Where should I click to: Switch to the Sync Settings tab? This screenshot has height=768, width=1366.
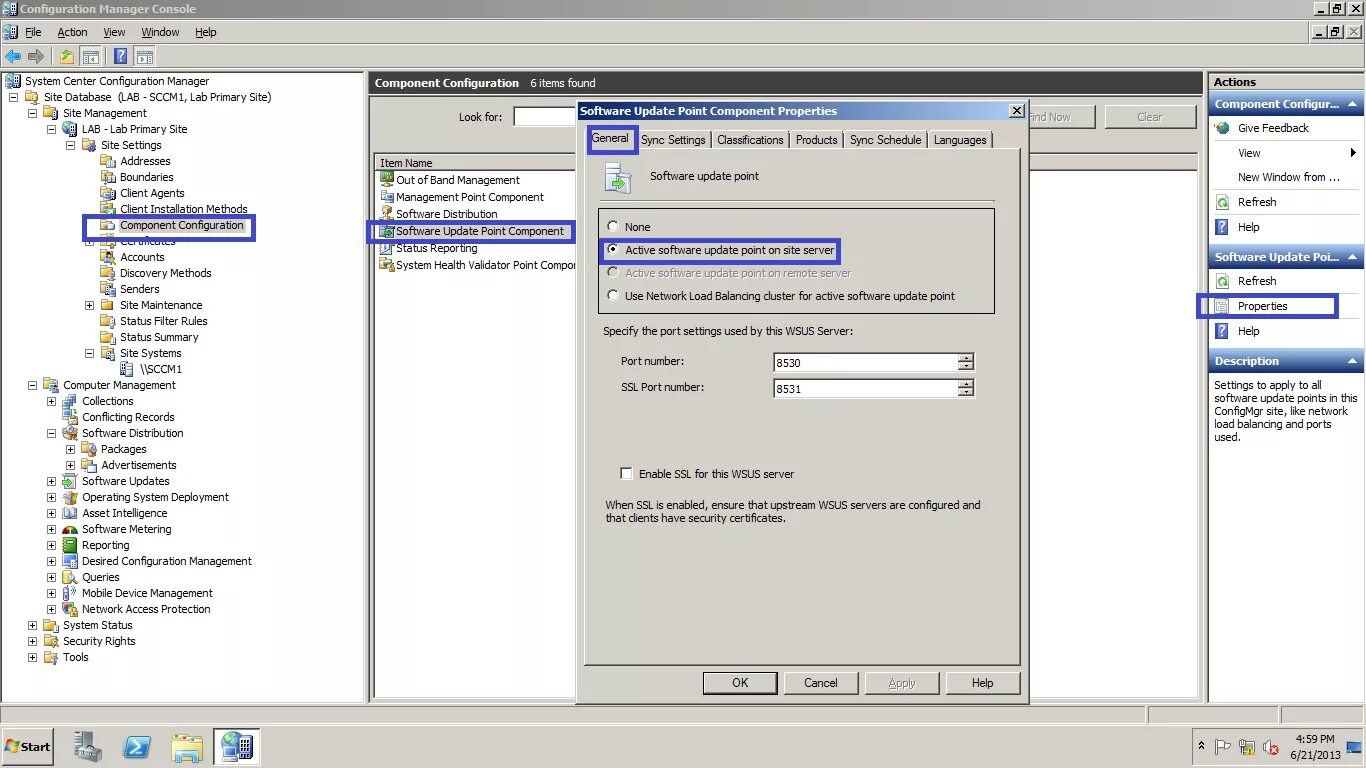point(673,140)
